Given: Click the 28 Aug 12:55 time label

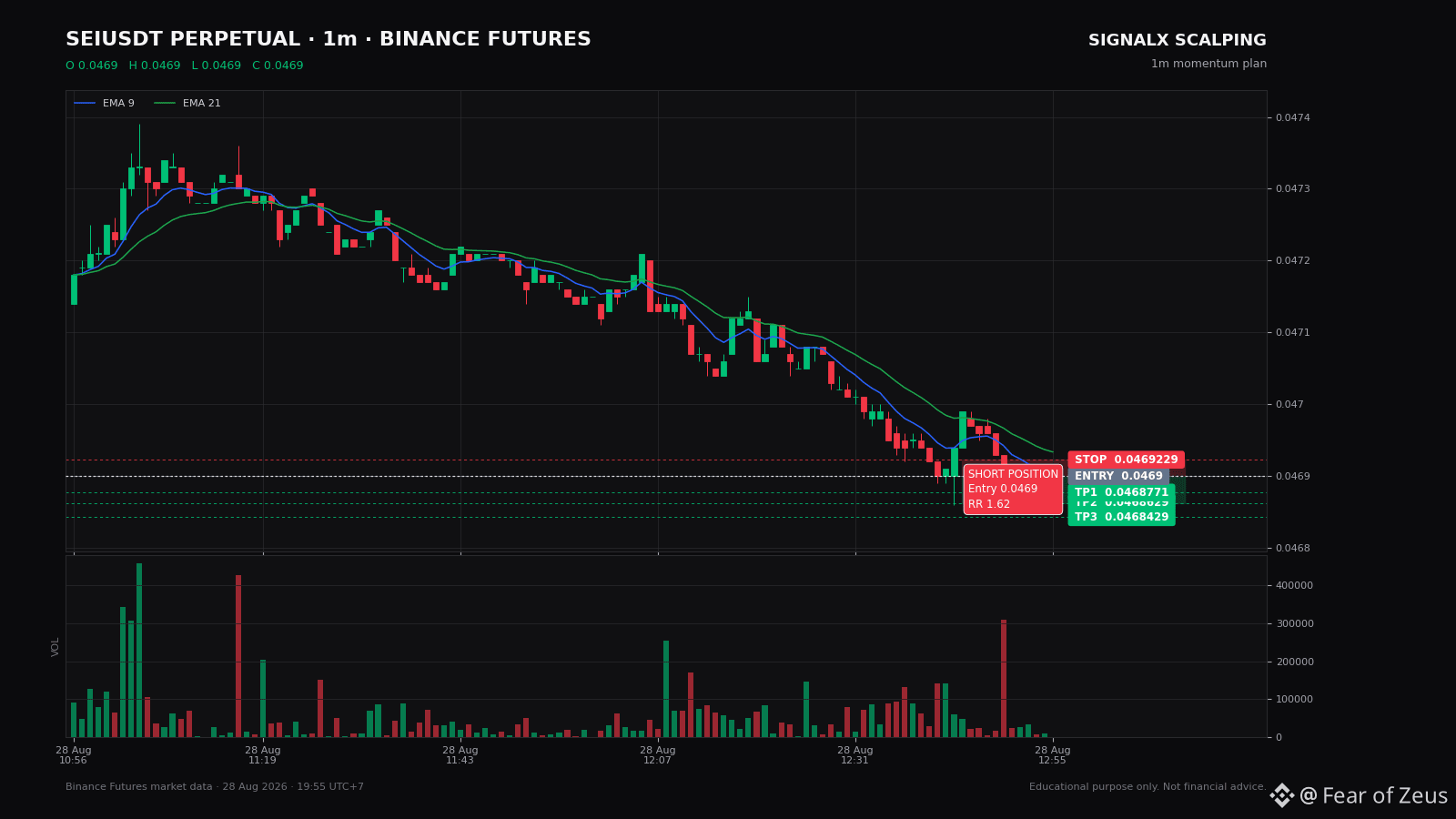Looking at the screenshot, I should click(1053, 755).
